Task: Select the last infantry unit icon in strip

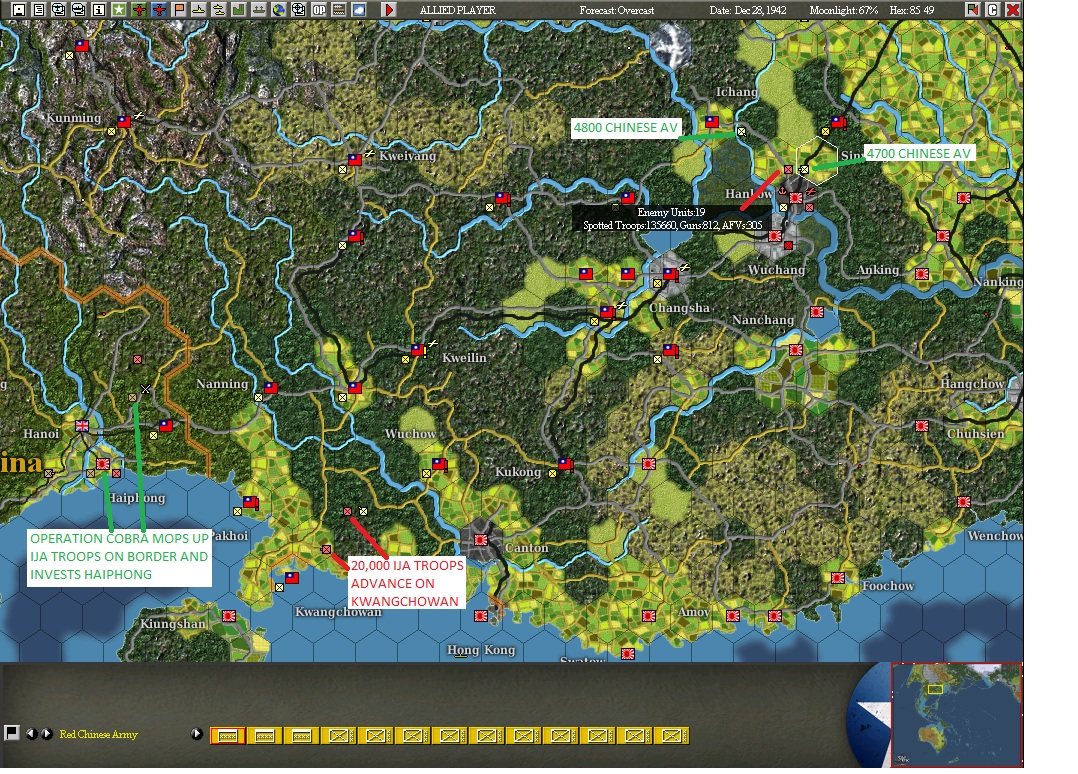Action: point(672,736)
